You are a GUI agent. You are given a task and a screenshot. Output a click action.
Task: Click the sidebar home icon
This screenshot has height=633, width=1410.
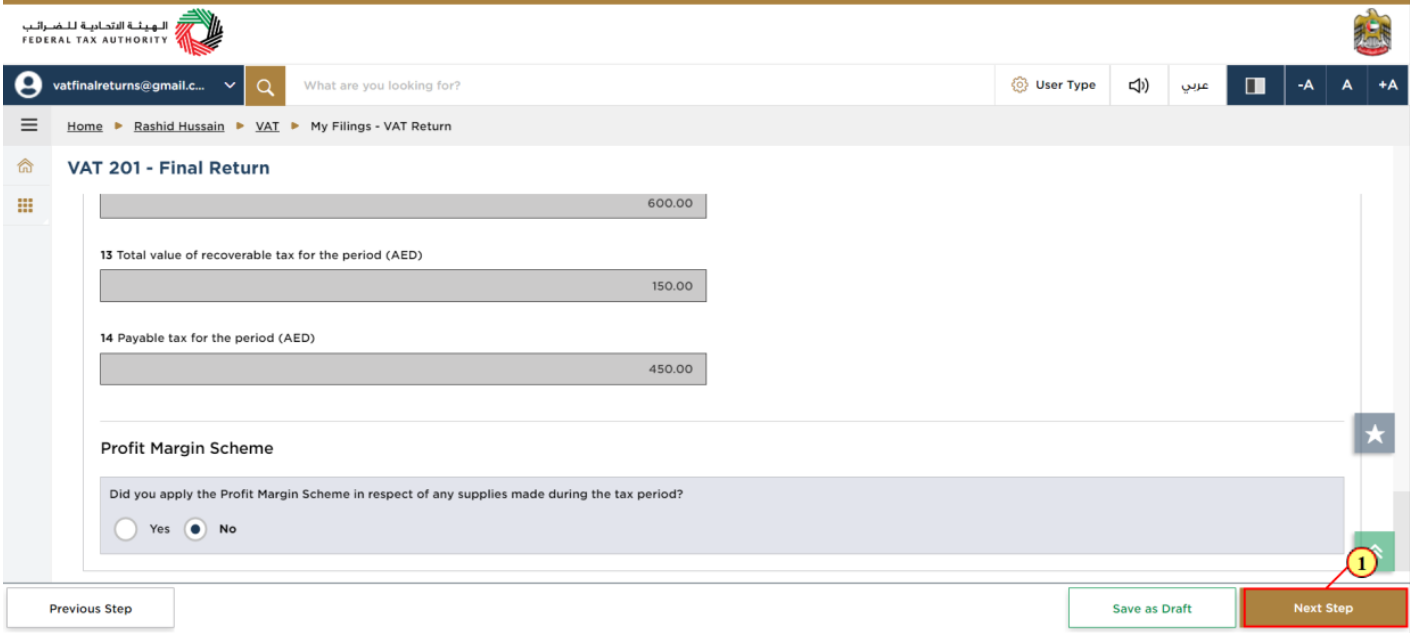coord(26,167)
